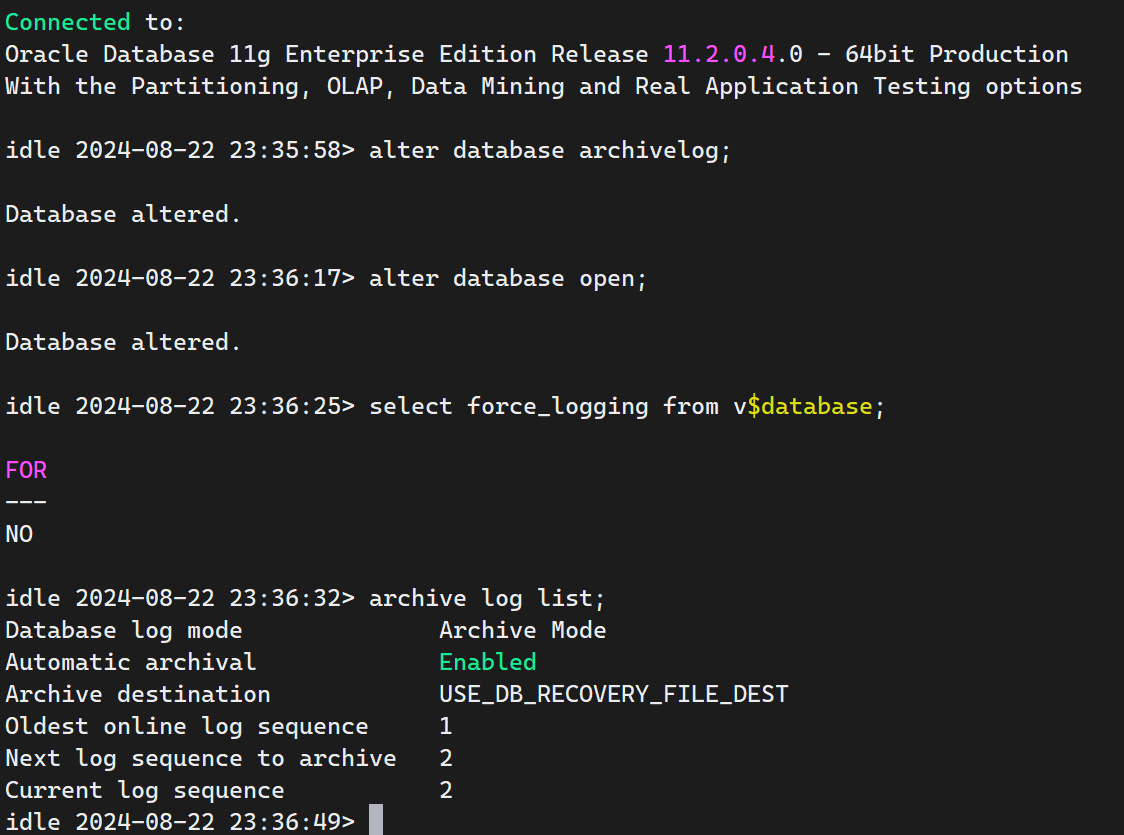1124x835 pixels.
Task: Click the "Archive destination" label
Action: coord(137,694)
